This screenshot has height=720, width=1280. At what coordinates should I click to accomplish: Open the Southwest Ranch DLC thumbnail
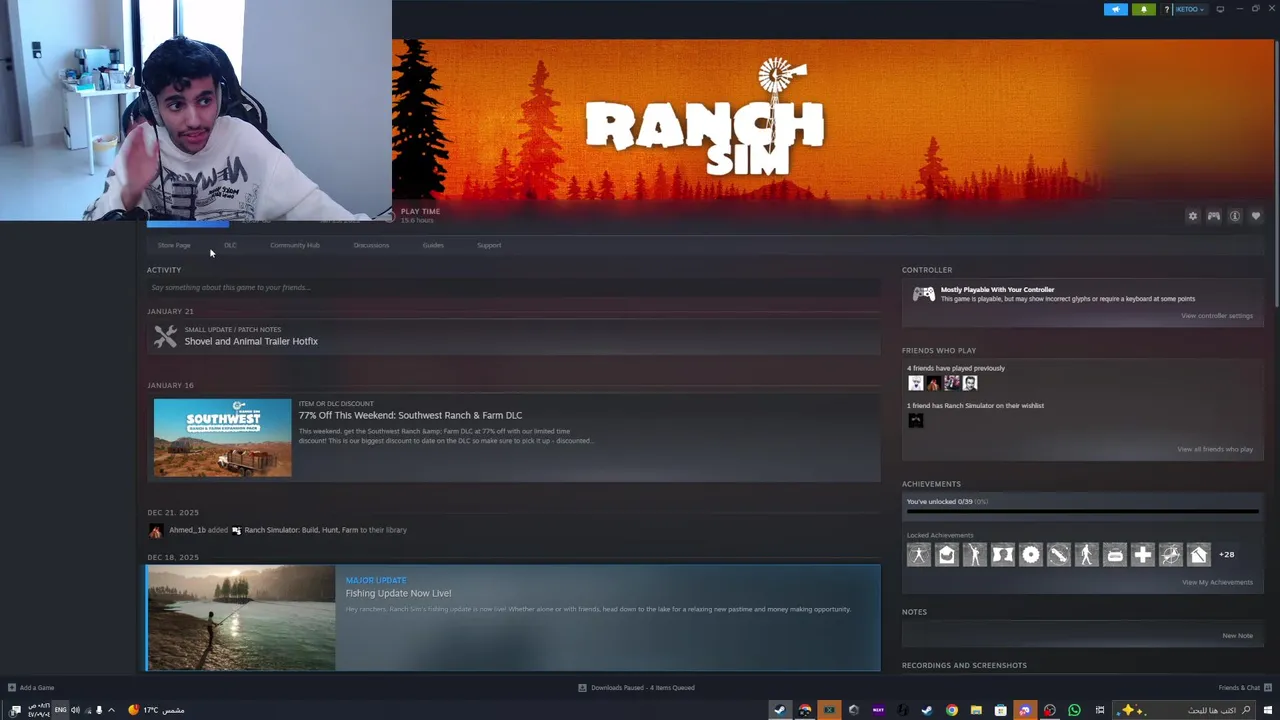tap(222, 437)
